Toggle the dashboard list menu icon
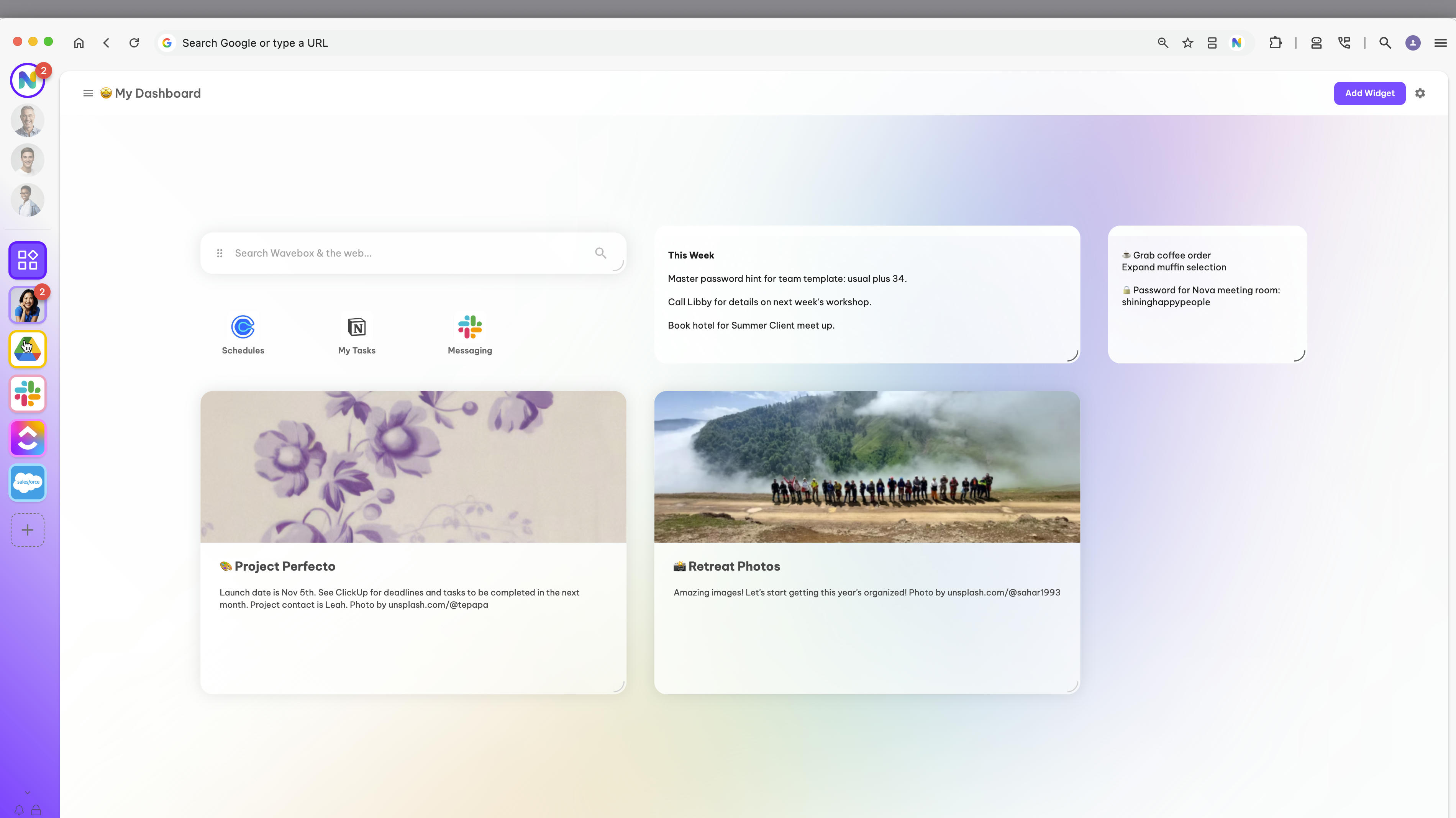The height and width of the screenshot is (818, 1456). (x=88, y=93)
